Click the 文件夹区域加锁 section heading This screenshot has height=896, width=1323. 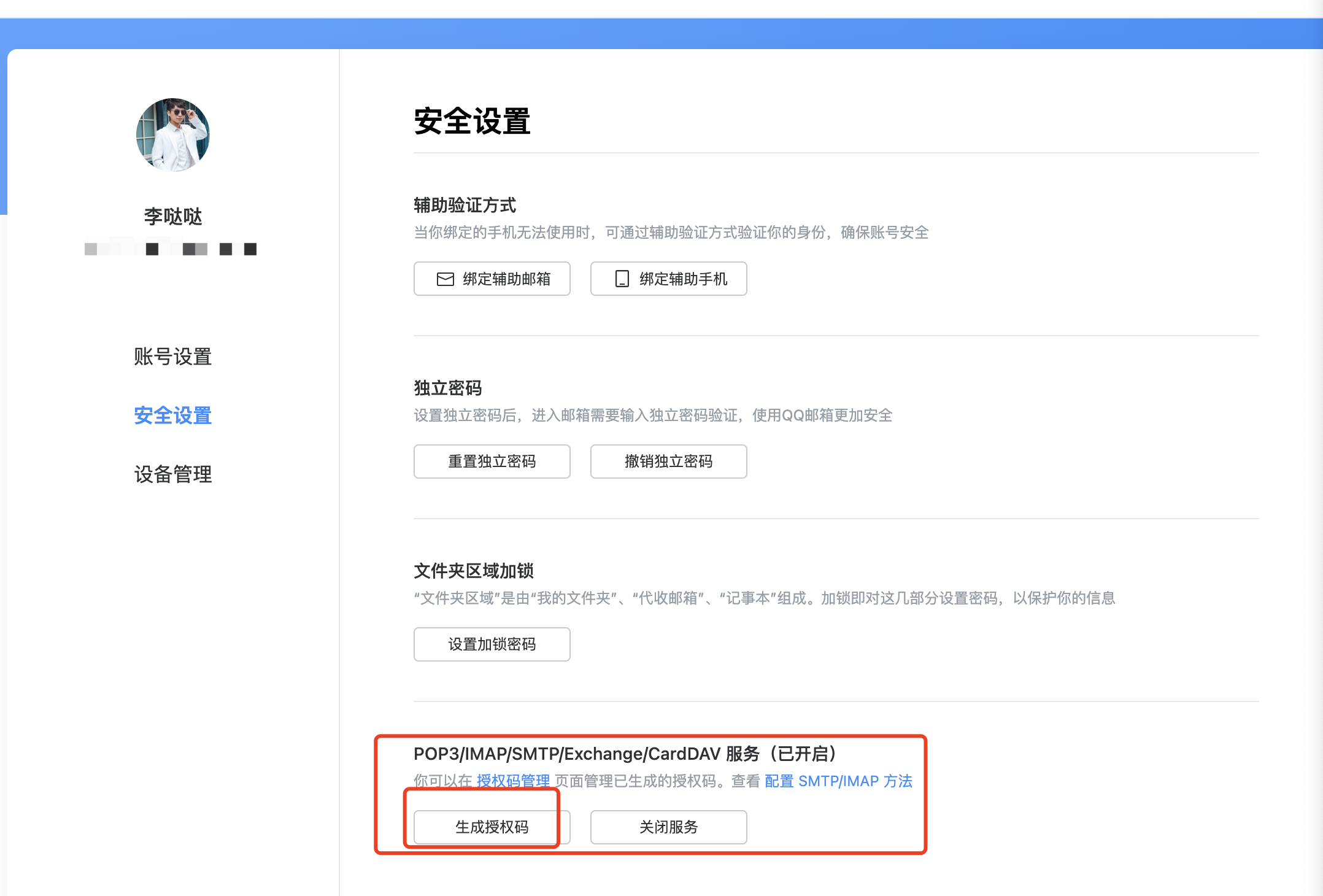[473, 571]
